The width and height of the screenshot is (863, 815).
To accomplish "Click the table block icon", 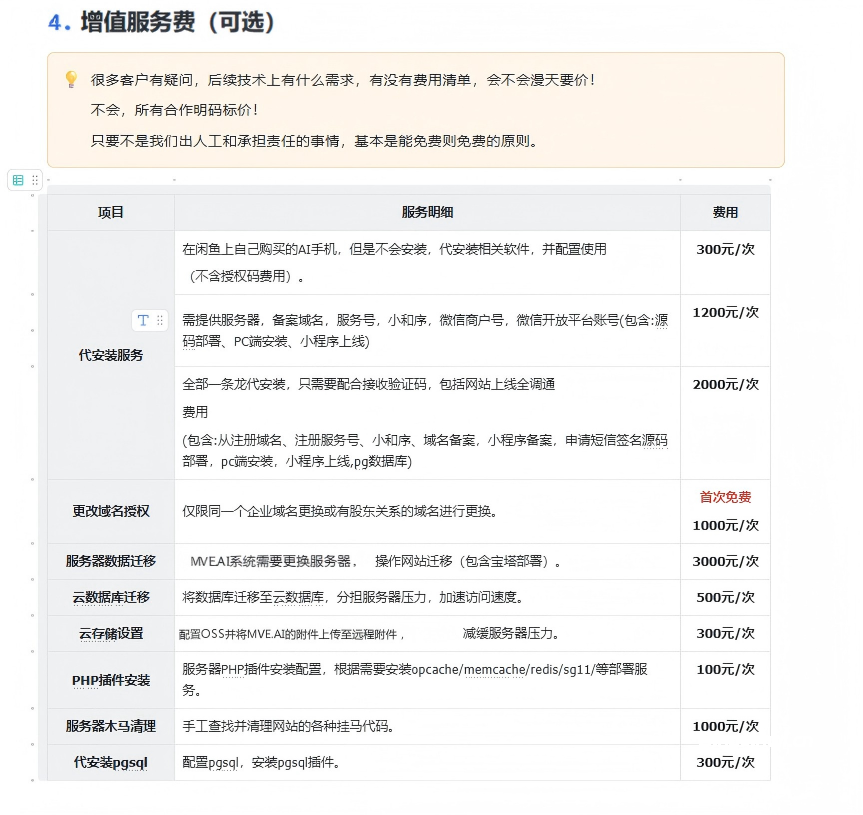I will point(18,180).
